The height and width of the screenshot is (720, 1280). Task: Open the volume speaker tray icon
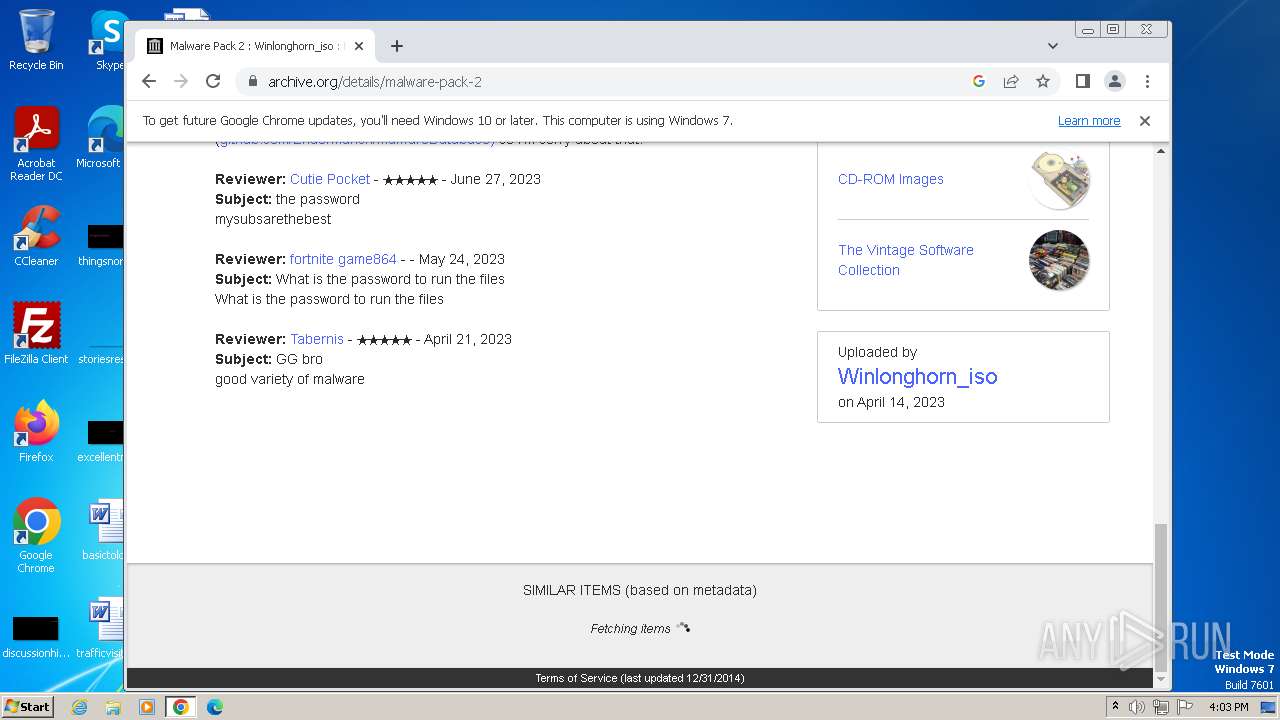[1137, 707]
